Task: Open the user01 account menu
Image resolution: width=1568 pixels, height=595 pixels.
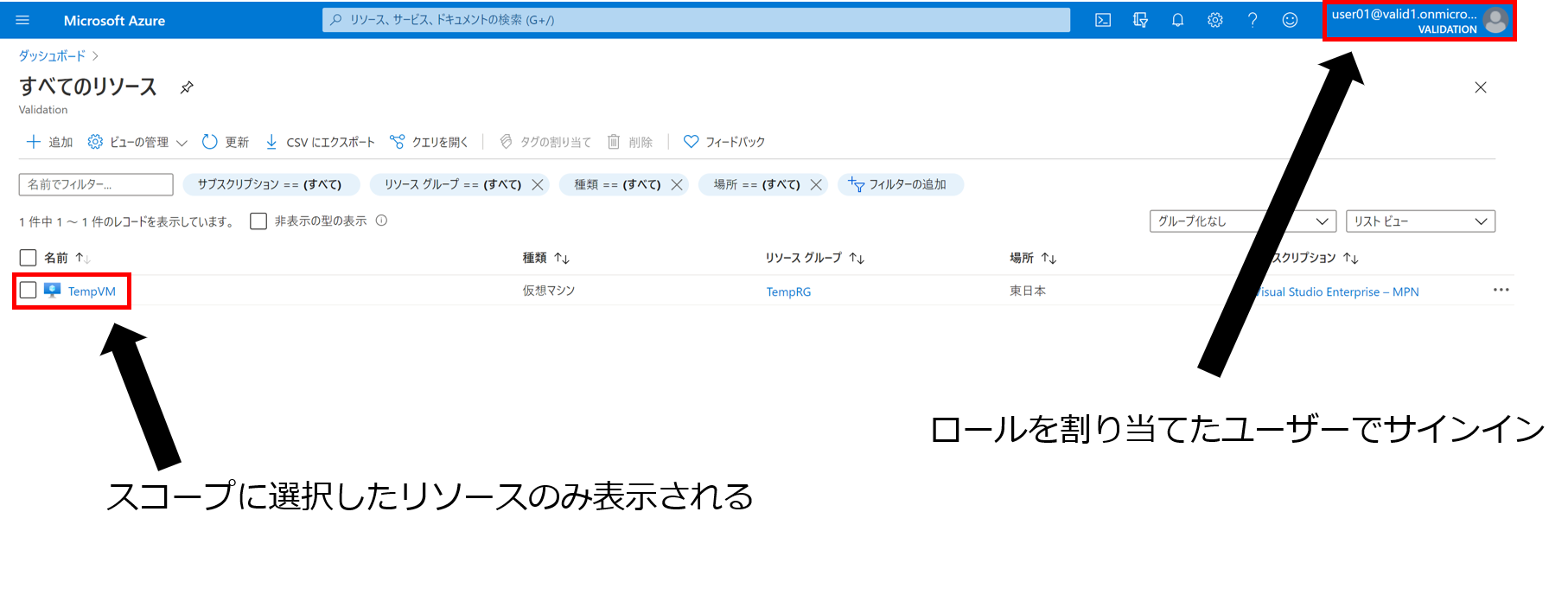Action: pos(1419,21)
